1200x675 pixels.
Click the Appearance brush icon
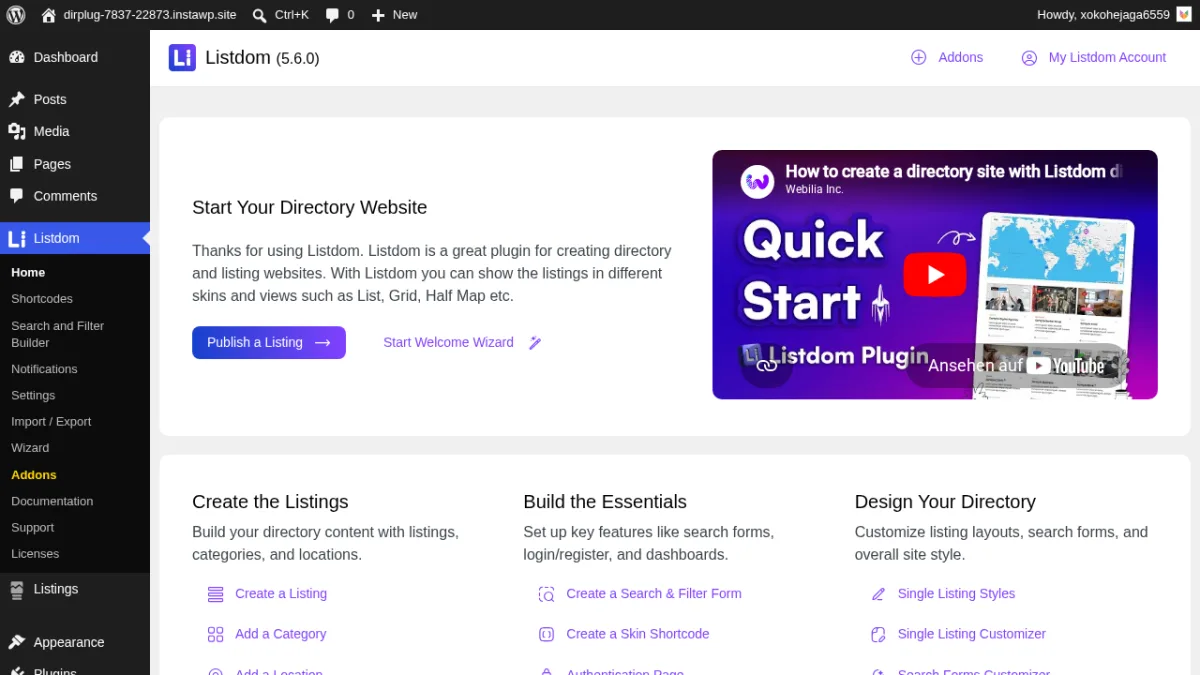point(17,642)
